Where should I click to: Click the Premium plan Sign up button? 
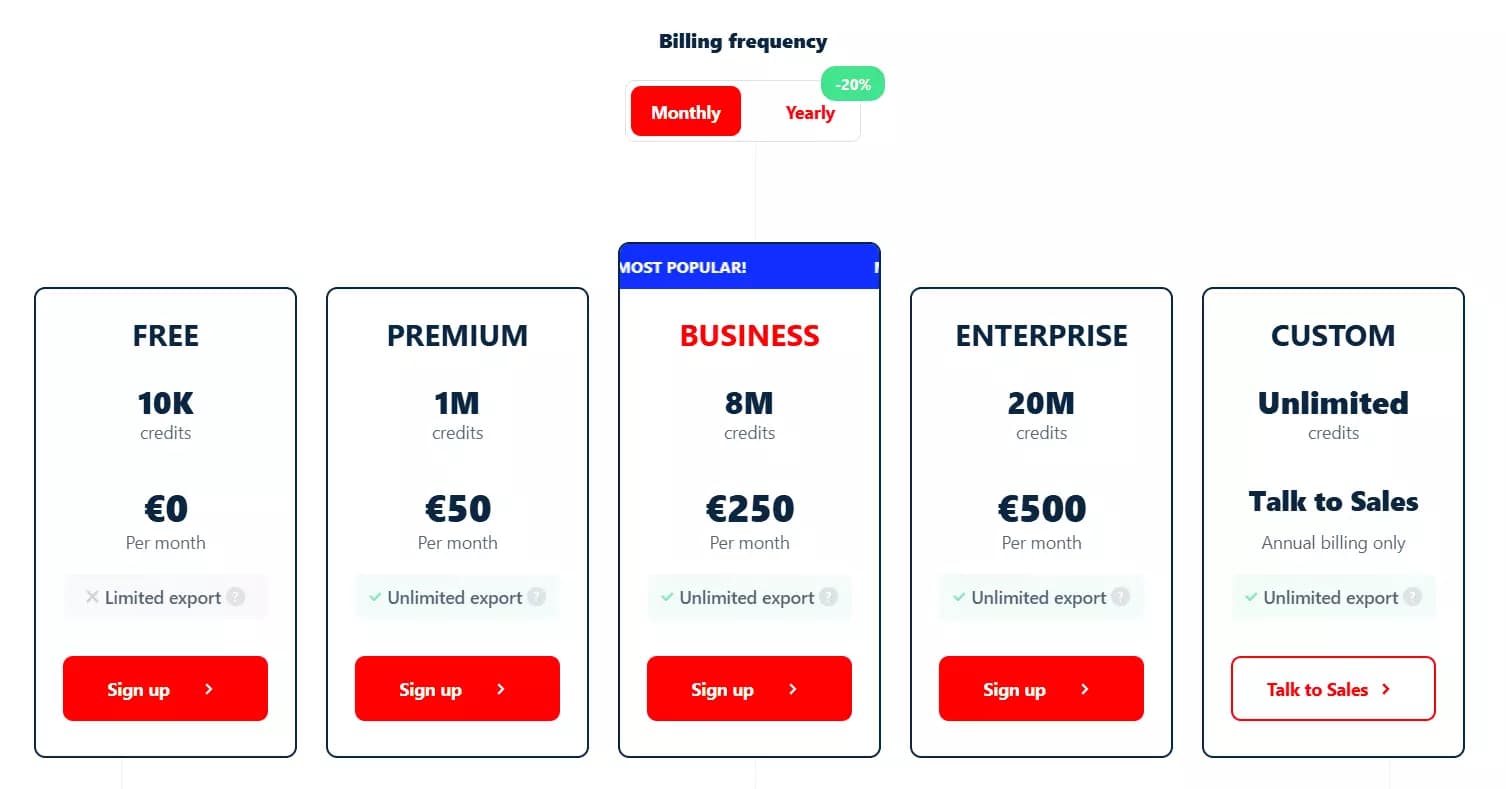[x=457, y=689]
